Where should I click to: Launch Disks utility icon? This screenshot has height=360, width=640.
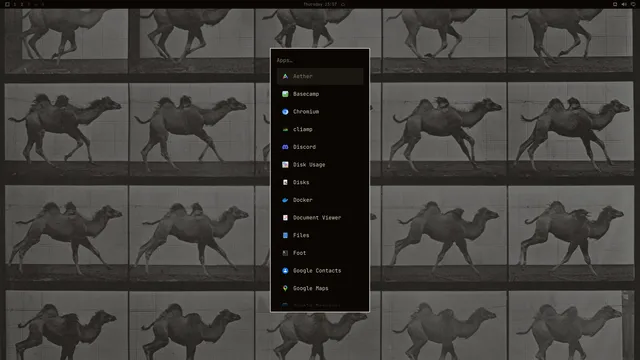click(285, 182)
